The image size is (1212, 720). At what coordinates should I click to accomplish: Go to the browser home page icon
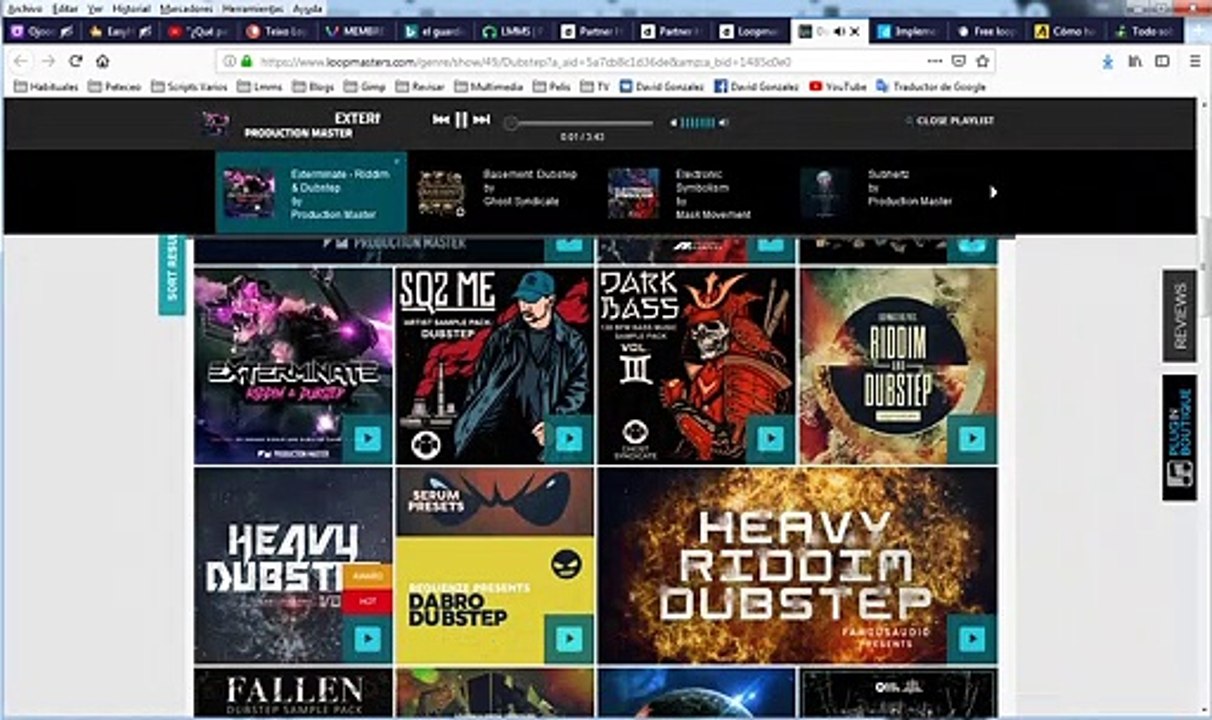[102, 61]
